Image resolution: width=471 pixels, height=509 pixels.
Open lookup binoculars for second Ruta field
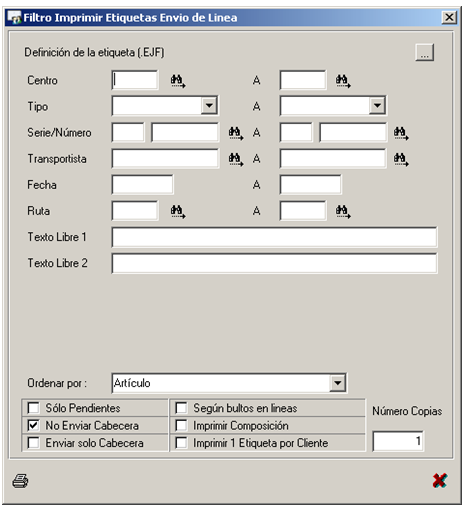tap(343, 212)
